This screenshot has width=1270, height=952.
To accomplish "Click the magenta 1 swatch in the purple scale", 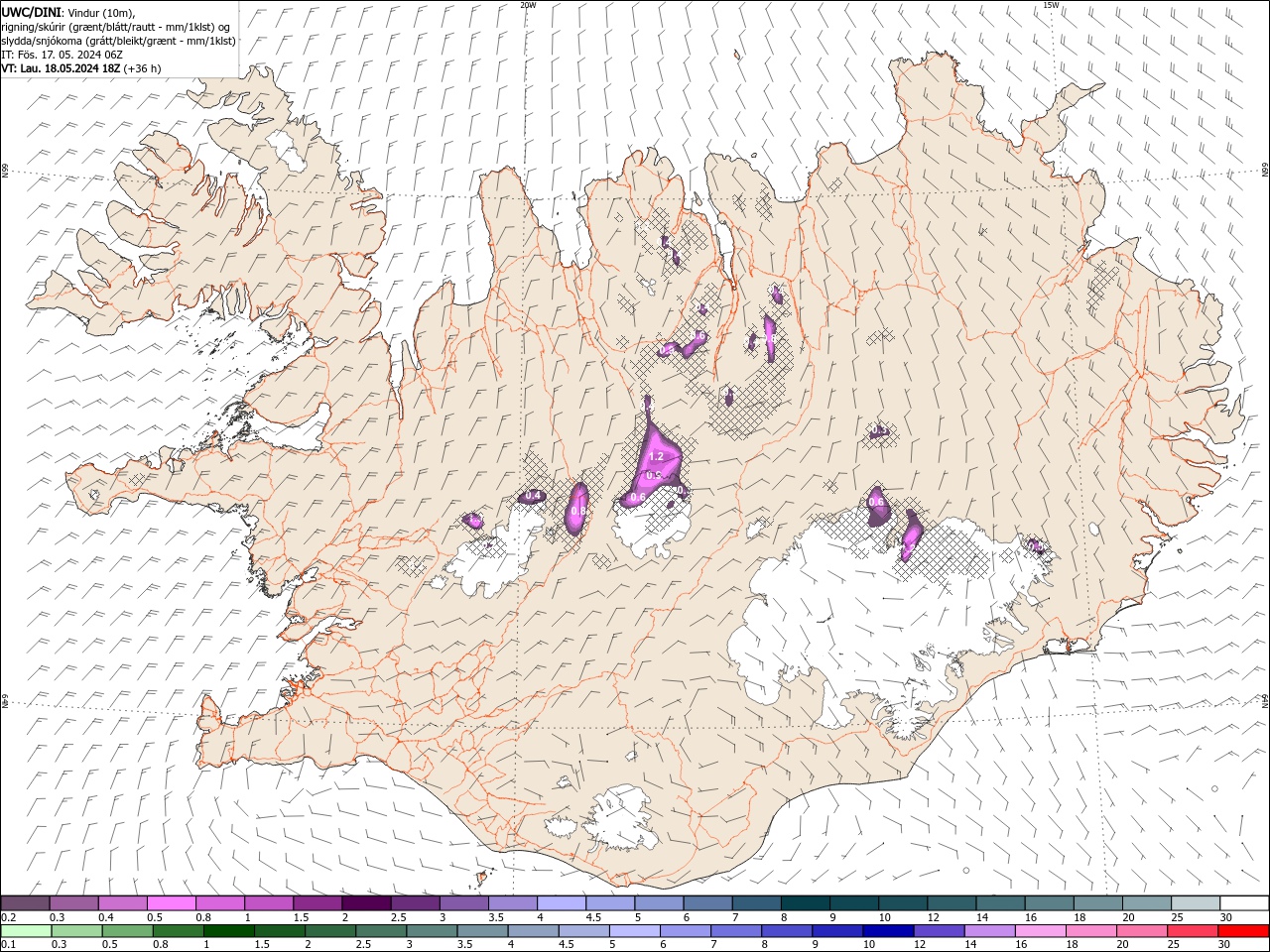I will [x=268, y=903].
